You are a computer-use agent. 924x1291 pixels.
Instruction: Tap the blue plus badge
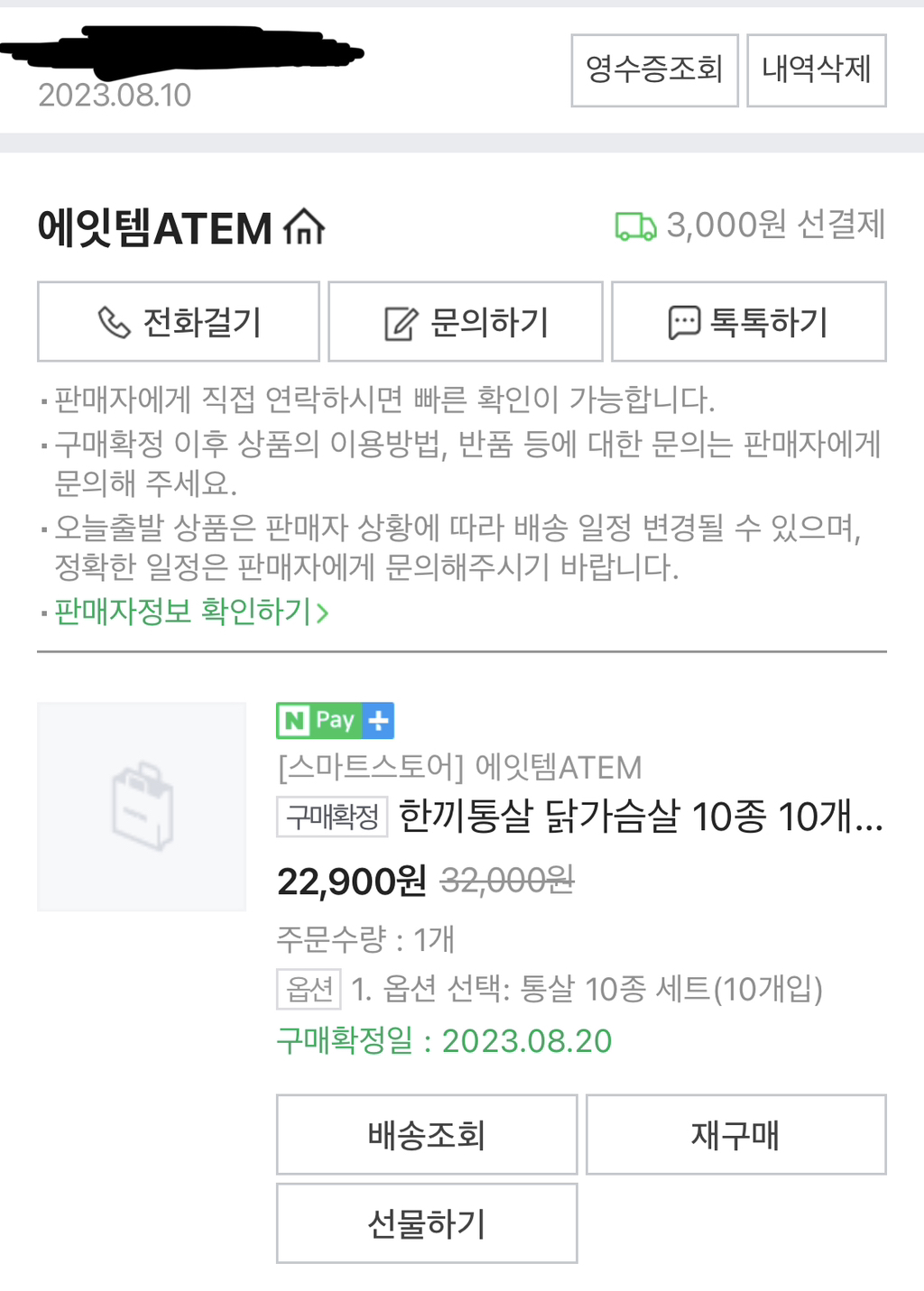[x=379, y=720]
